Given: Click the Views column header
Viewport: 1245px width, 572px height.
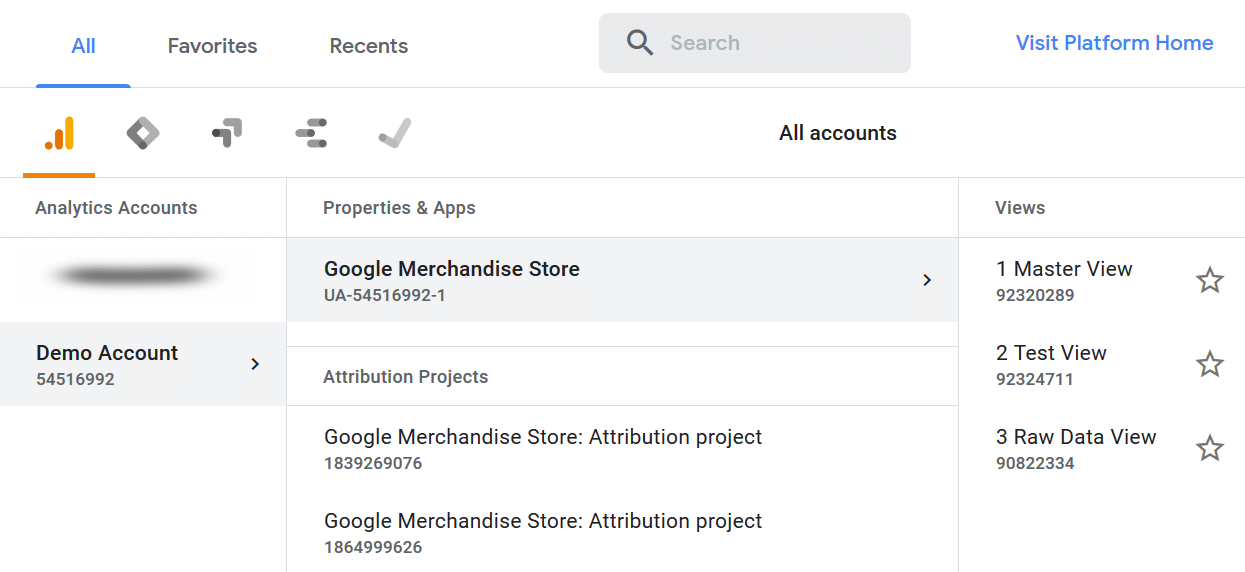Looking at the screenshot, I should click(x=1020, y=208).
